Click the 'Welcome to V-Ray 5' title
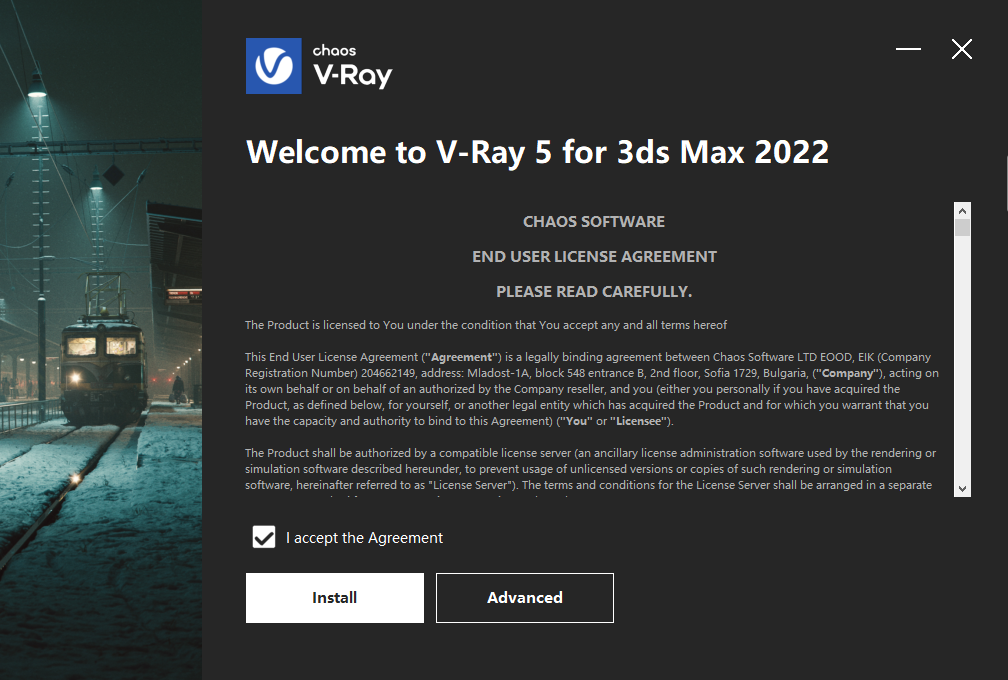This screenshot has height=680, width=1008. tap(537, 152)
